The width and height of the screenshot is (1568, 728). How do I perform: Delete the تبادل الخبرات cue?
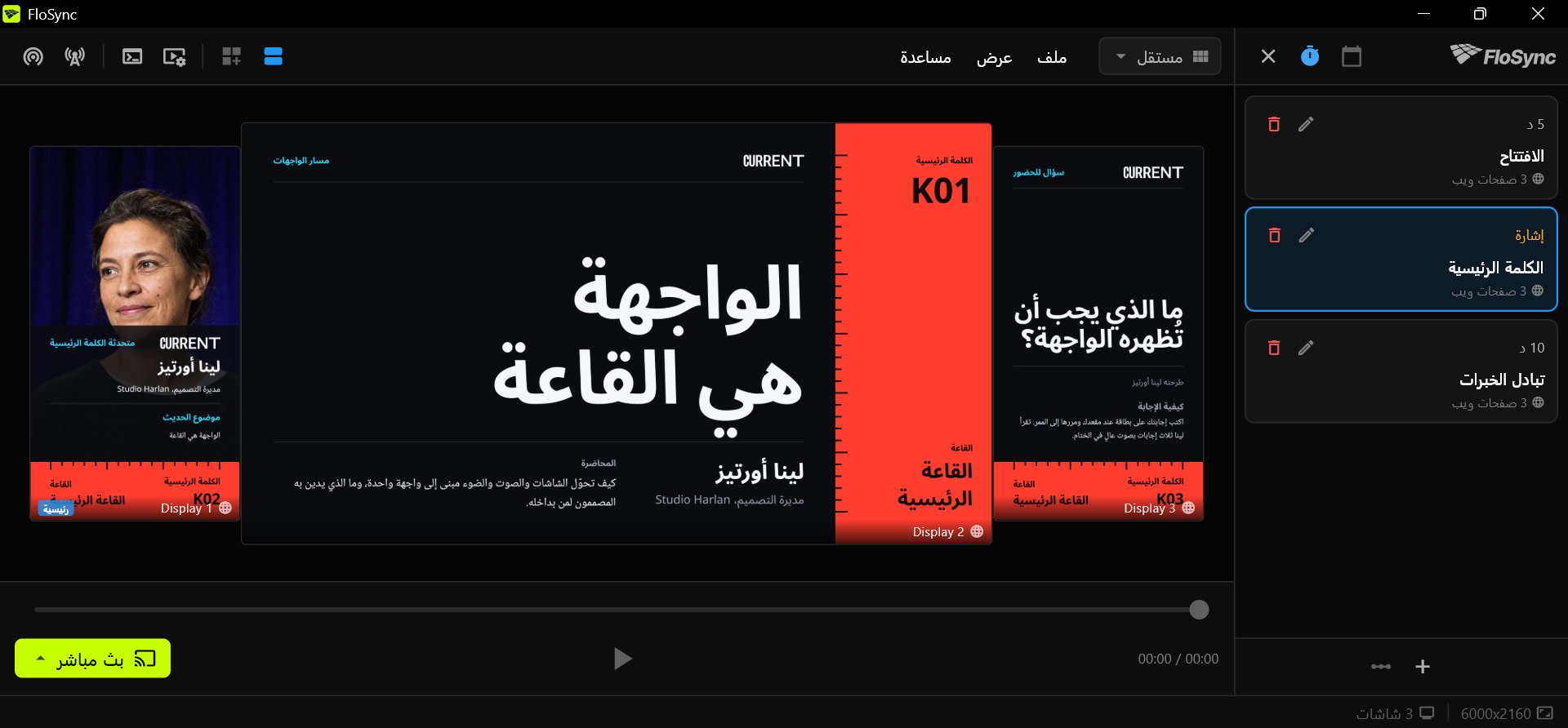coord(1274,348)
